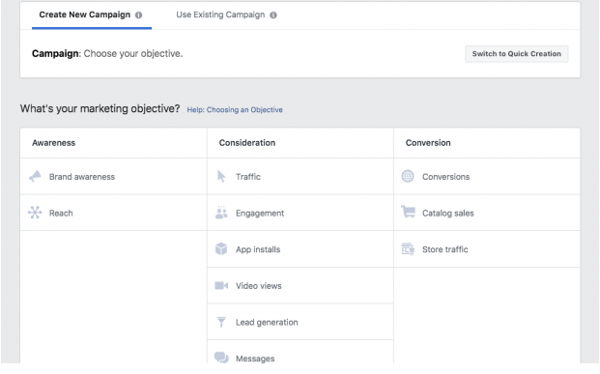This screenshot has width=600, height=374.
Task: Click the Campaign: Choose your objective text
Action: pos(107,54)
